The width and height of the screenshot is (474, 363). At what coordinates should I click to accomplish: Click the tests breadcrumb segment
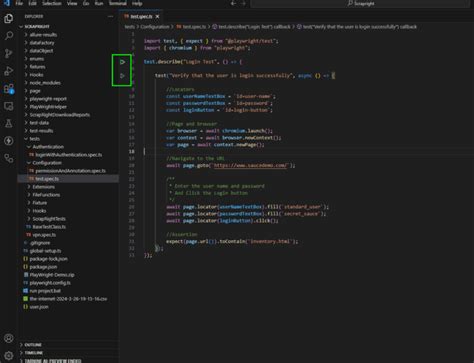coord(130,27)
